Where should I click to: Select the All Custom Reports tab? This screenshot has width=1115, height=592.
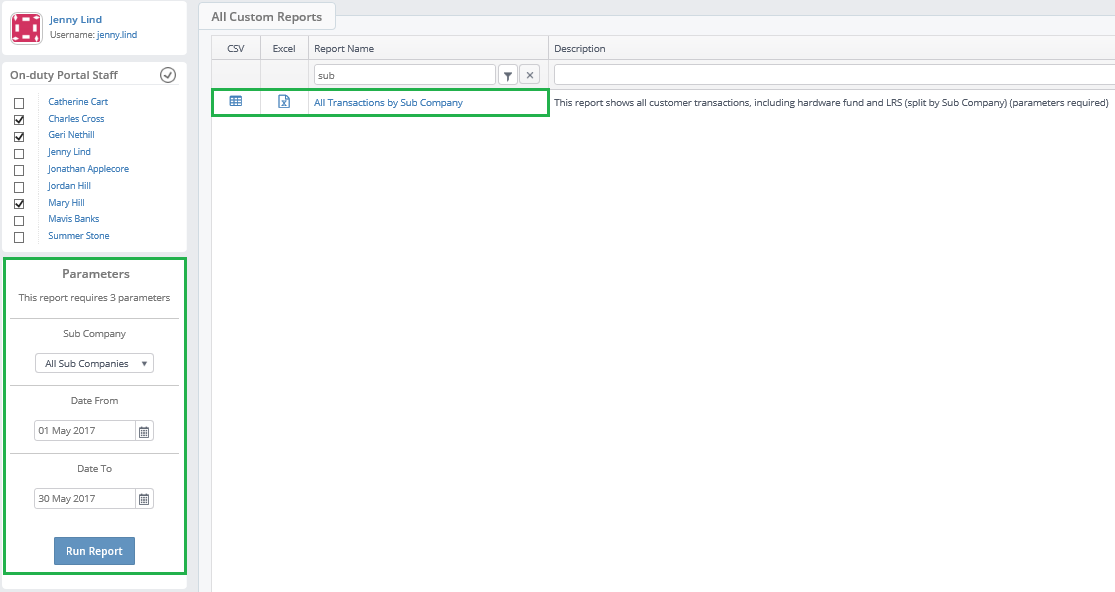[267, 16]
